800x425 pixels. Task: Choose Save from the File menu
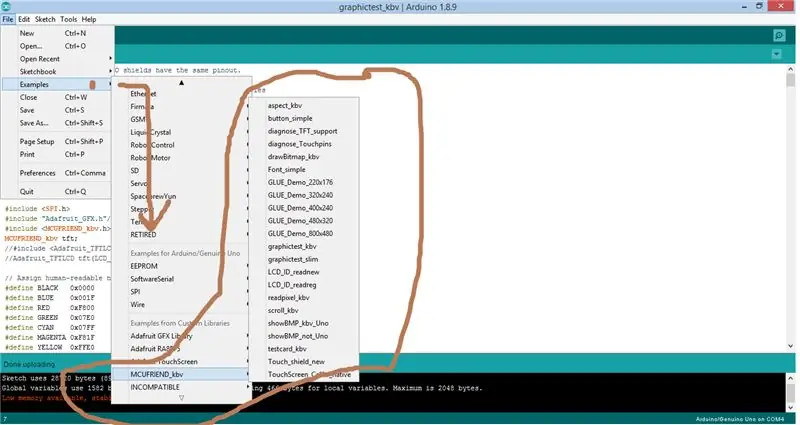58,110
